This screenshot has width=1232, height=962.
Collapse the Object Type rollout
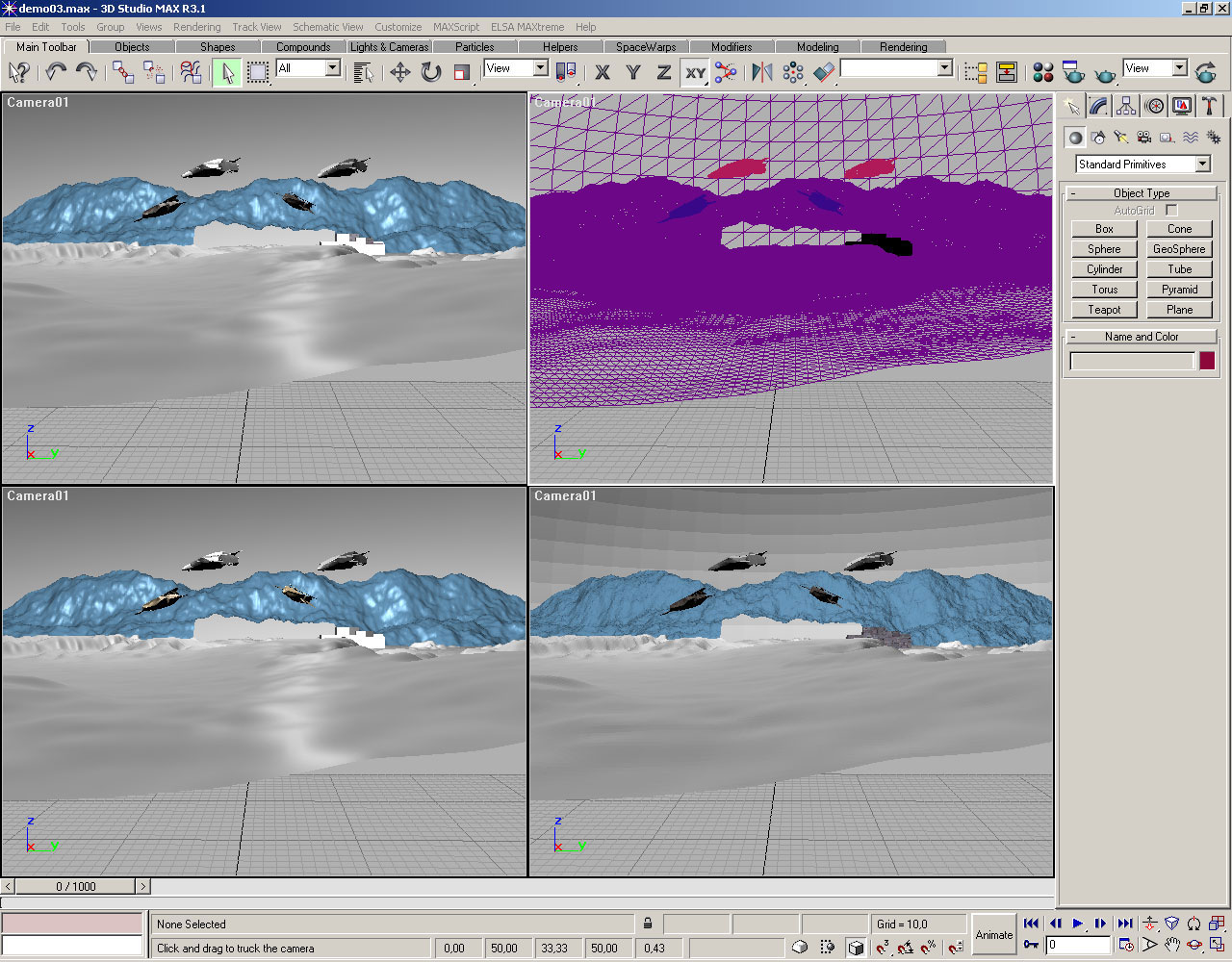click(1142, 193)
